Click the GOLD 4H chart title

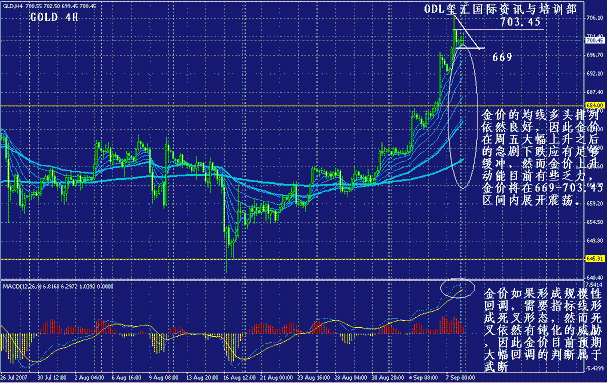tap(54, 17)
